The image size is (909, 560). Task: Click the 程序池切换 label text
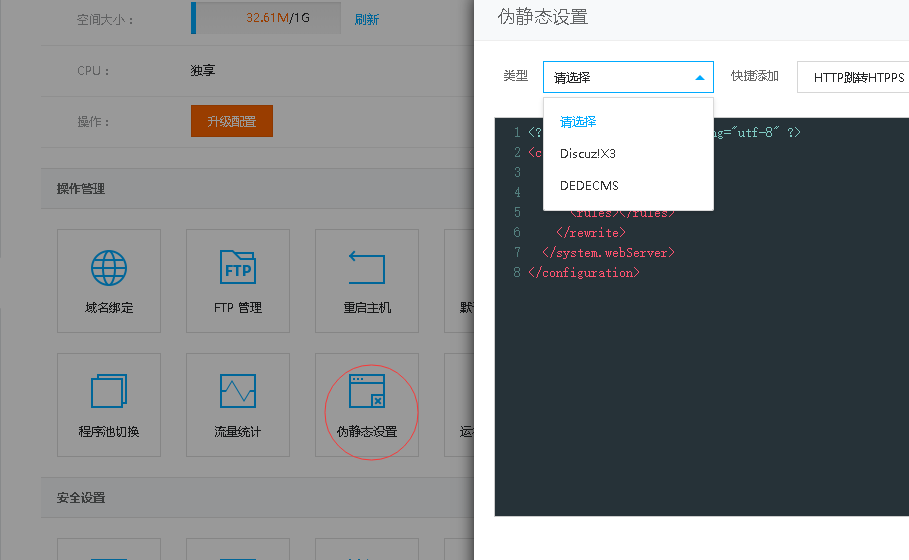(x=109, y=432)
